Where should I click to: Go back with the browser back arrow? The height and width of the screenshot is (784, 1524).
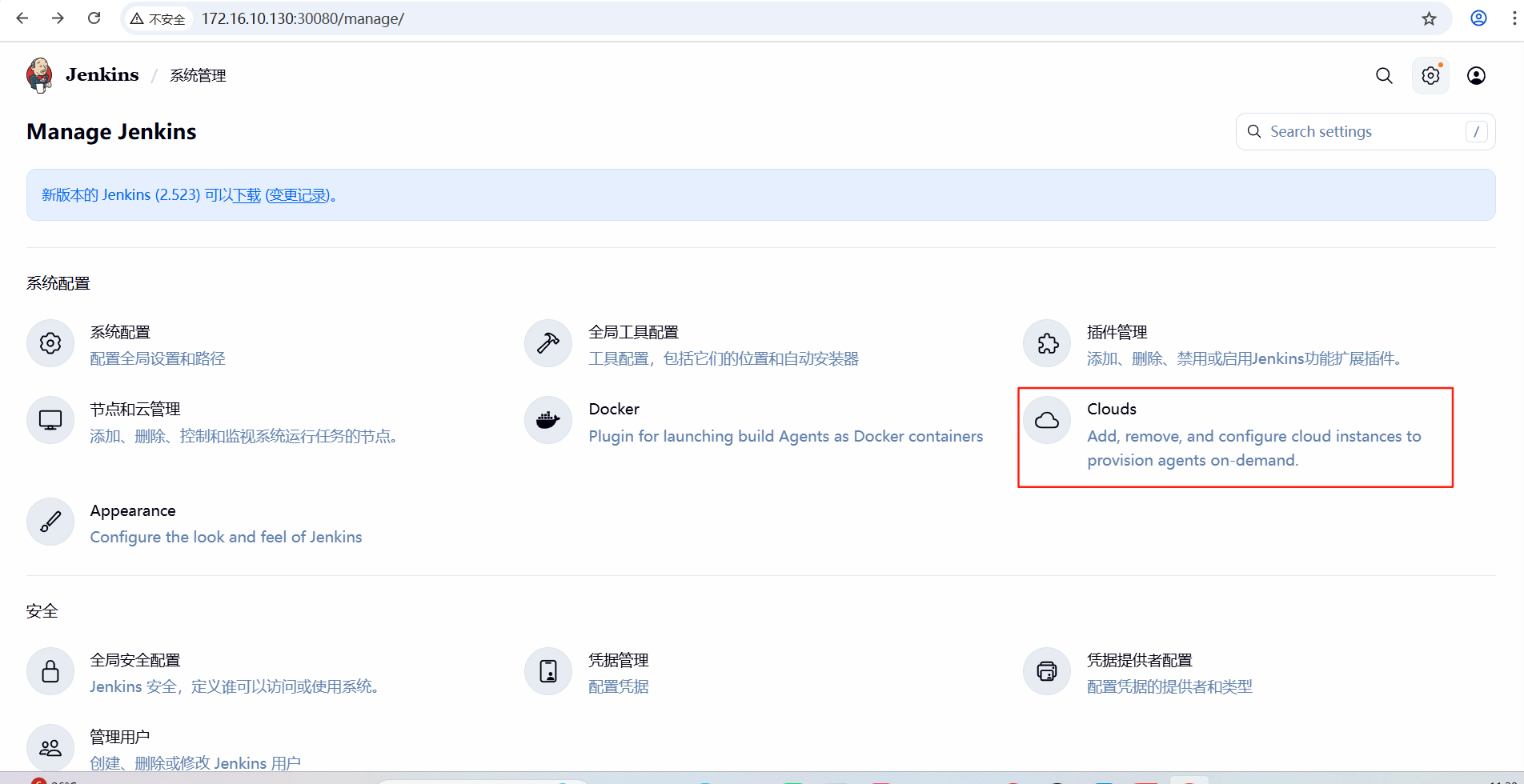tap(22, 18)
